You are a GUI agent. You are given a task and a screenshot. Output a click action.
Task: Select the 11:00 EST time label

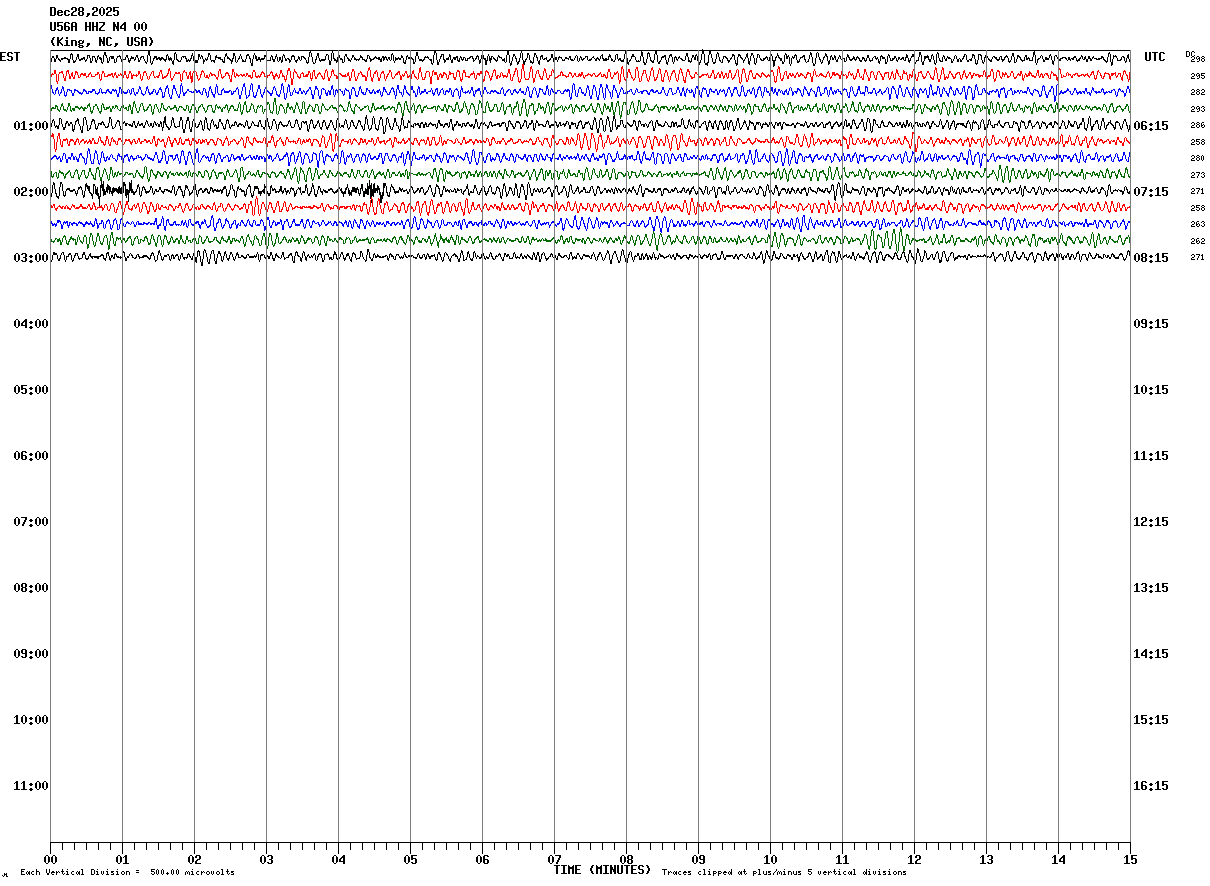coord(31,786)
